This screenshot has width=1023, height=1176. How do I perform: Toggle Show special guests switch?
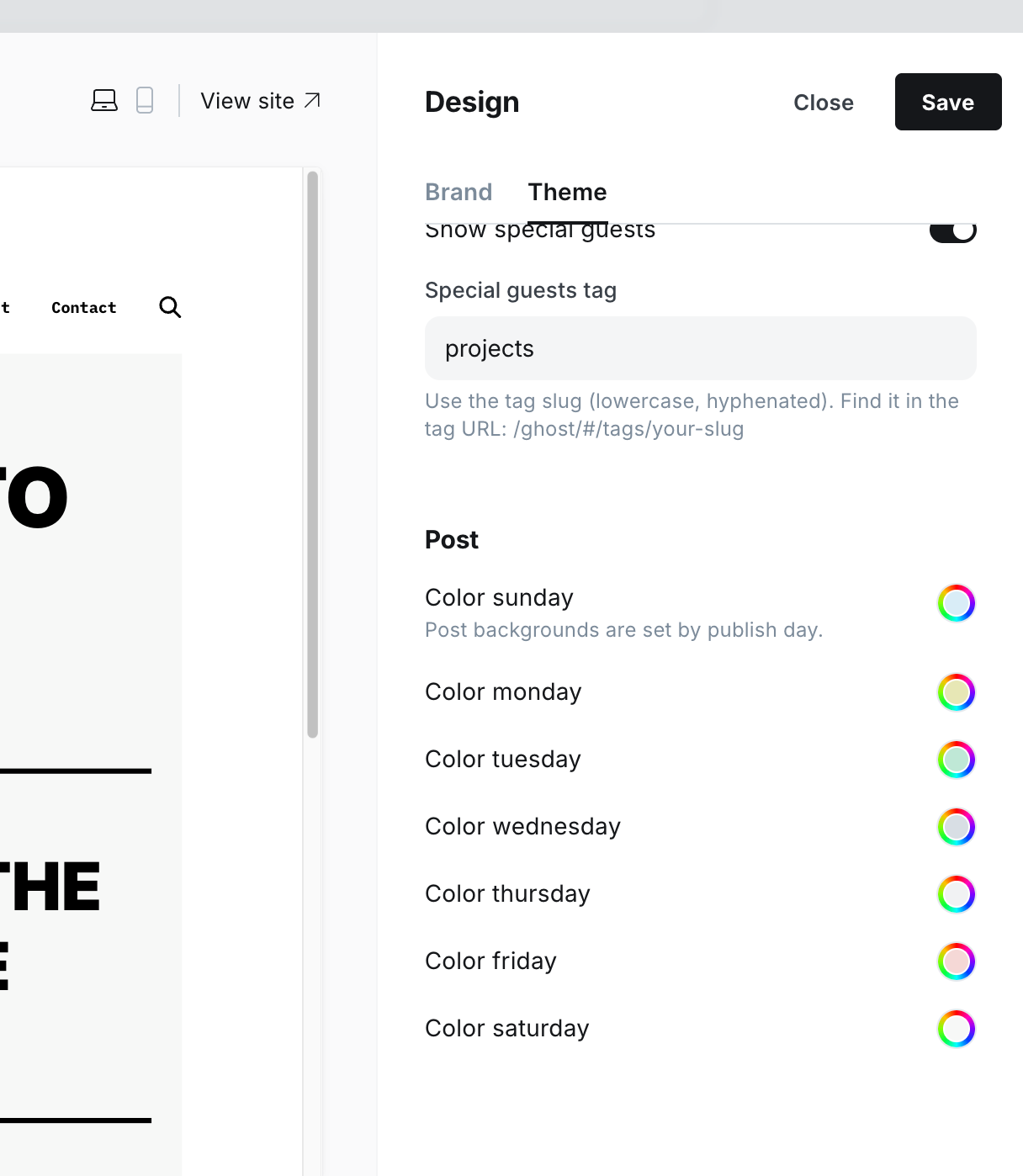pyautogui.click(x=952, y=231)
